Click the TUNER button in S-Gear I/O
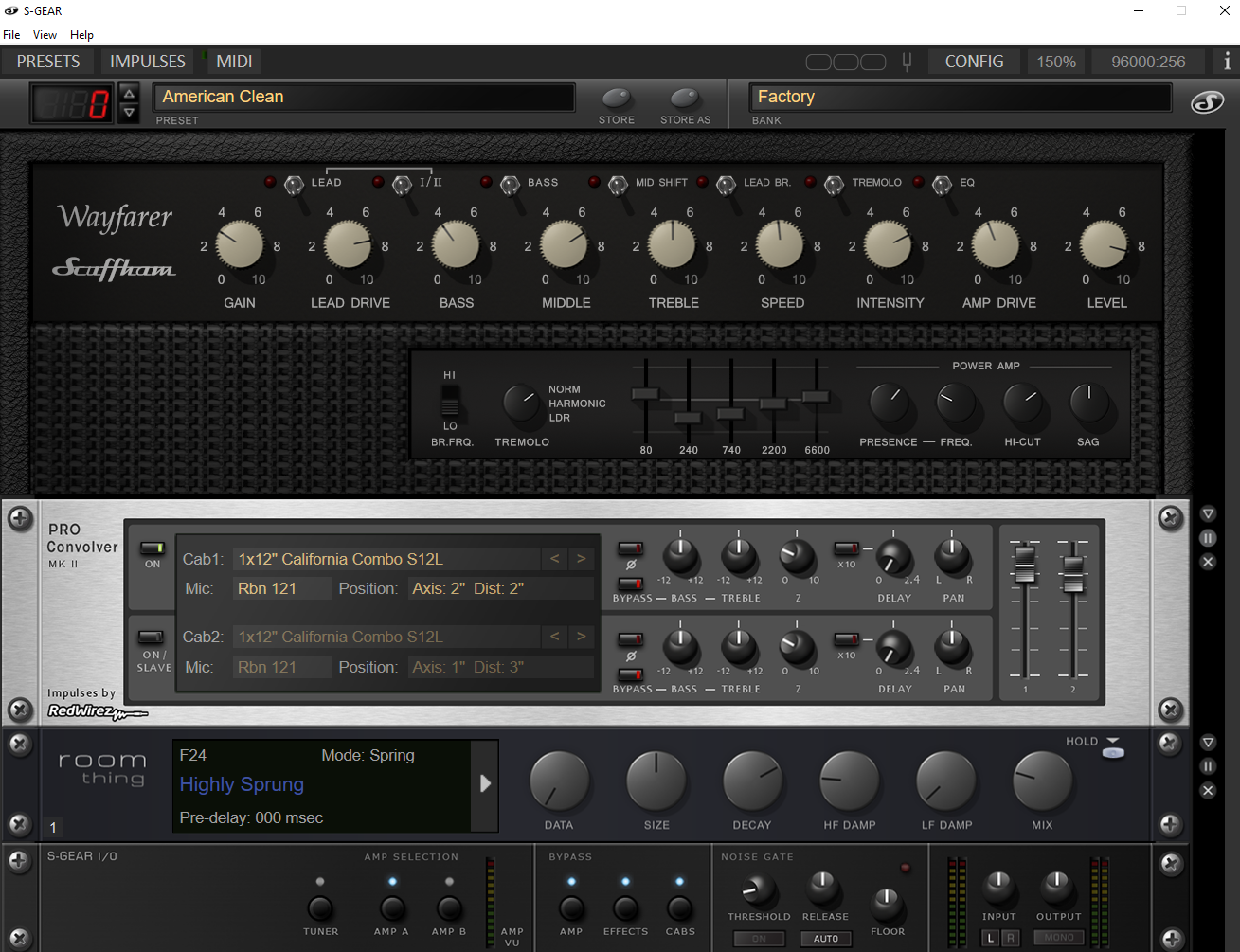Image resolution: width=1240 pixels, height=952 pixels. [x=320, y=908]
